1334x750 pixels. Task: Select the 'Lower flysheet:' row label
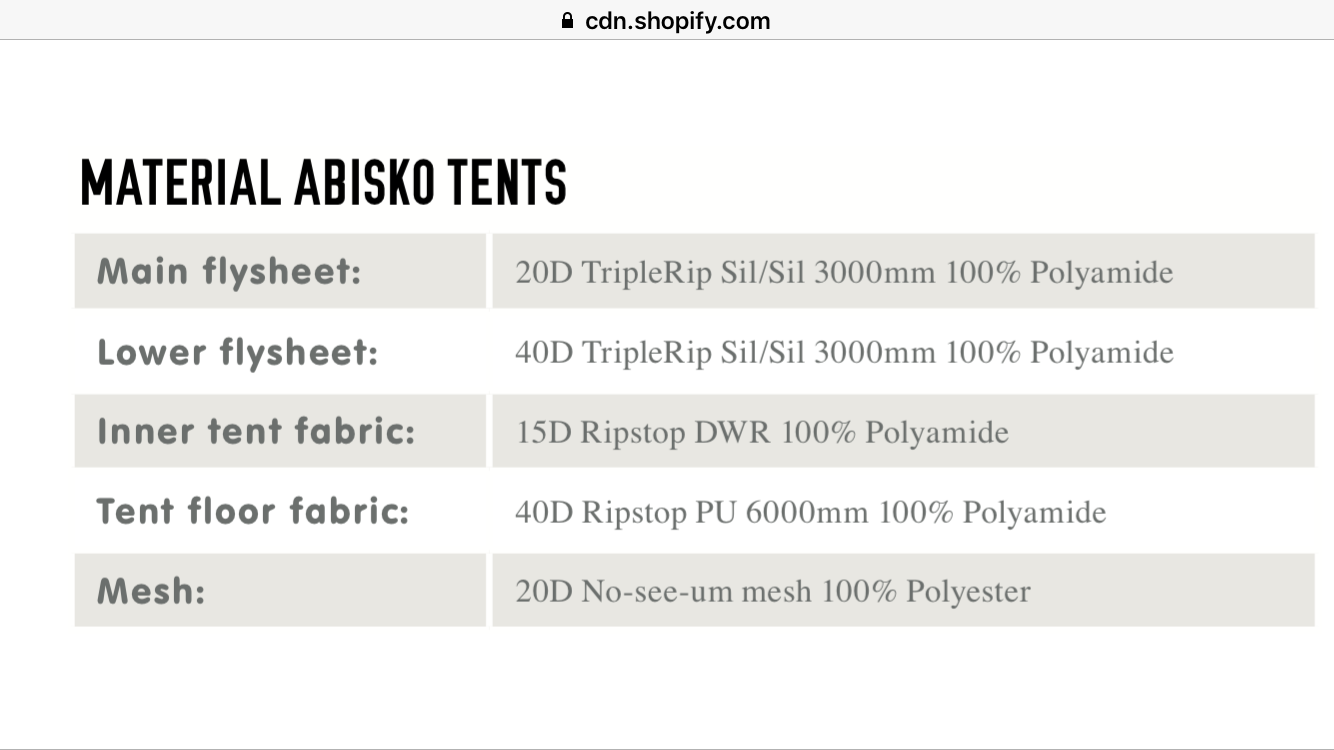pyautogui.click(x=237, y=352)
